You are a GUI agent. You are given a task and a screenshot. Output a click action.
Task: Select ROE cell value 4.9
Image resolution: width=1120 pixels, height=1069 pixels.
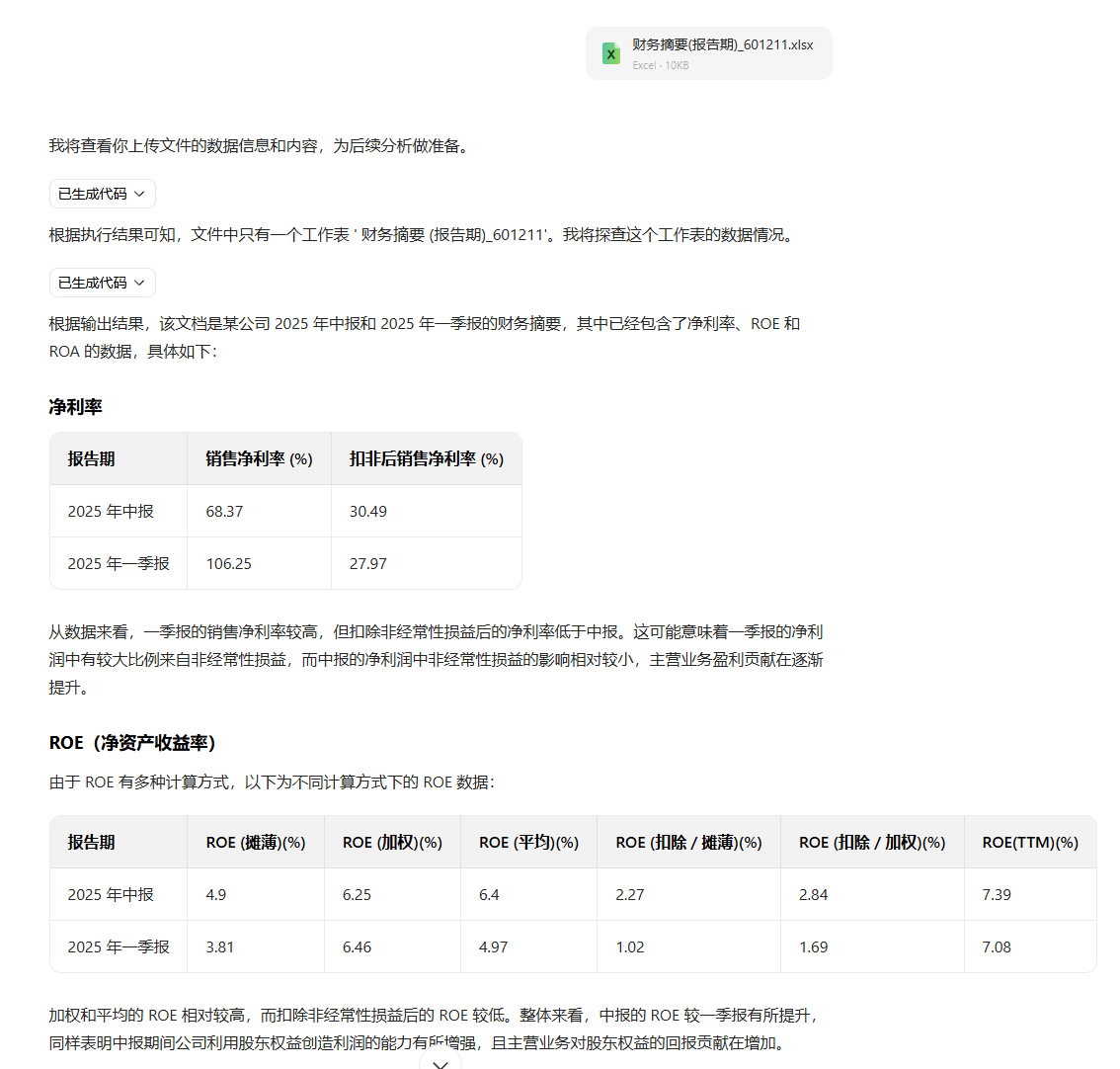coord(215,895)
